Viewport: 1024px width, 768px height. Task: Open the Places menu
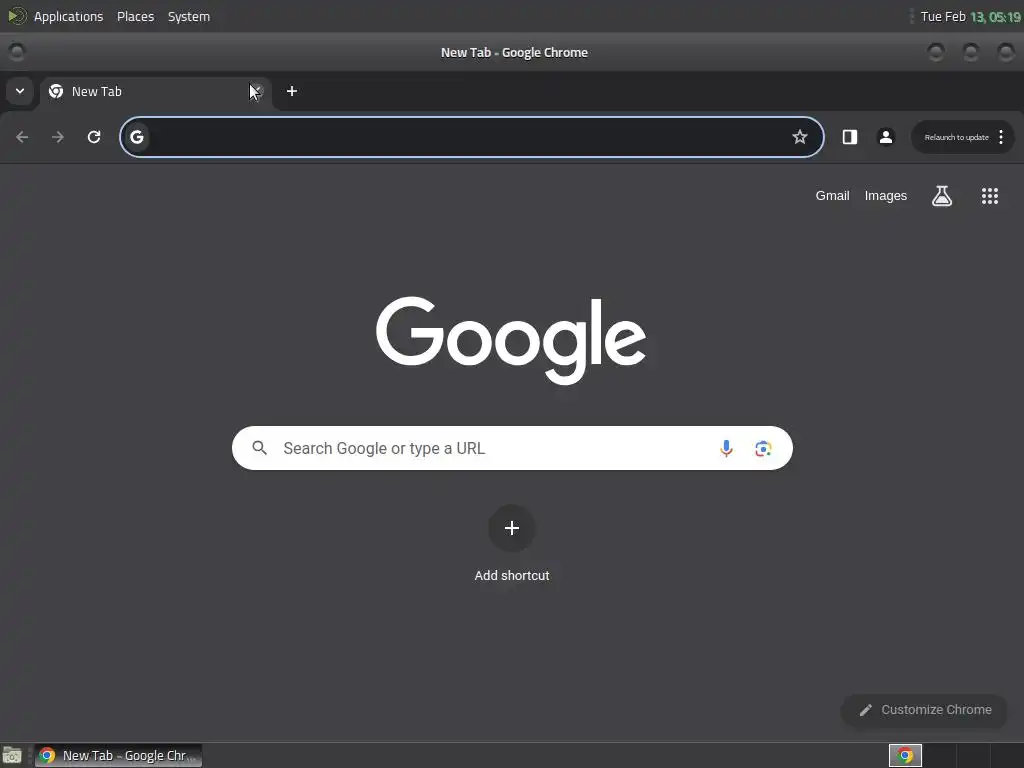(x=135, y=16)
